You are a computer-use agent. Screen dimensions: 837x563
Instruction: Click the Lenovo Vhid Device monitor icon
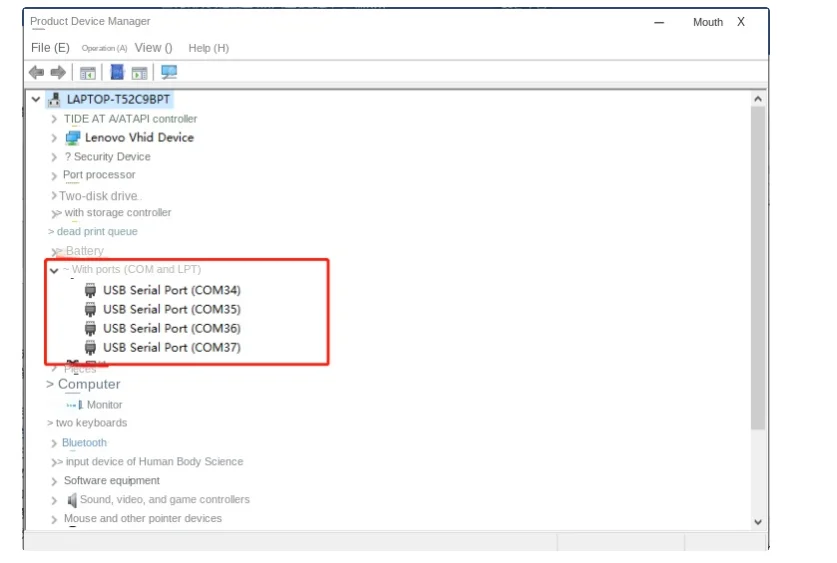pyautogui.click(x=73, y=138)
